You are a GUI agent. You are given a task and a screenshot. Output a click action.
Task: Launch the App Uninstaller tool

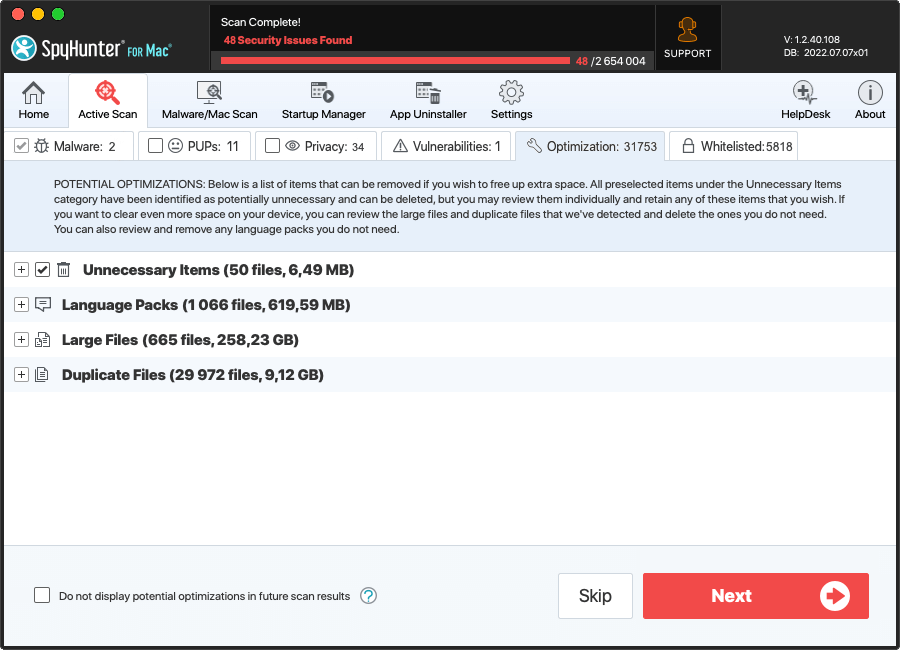[x=428, y=94]
